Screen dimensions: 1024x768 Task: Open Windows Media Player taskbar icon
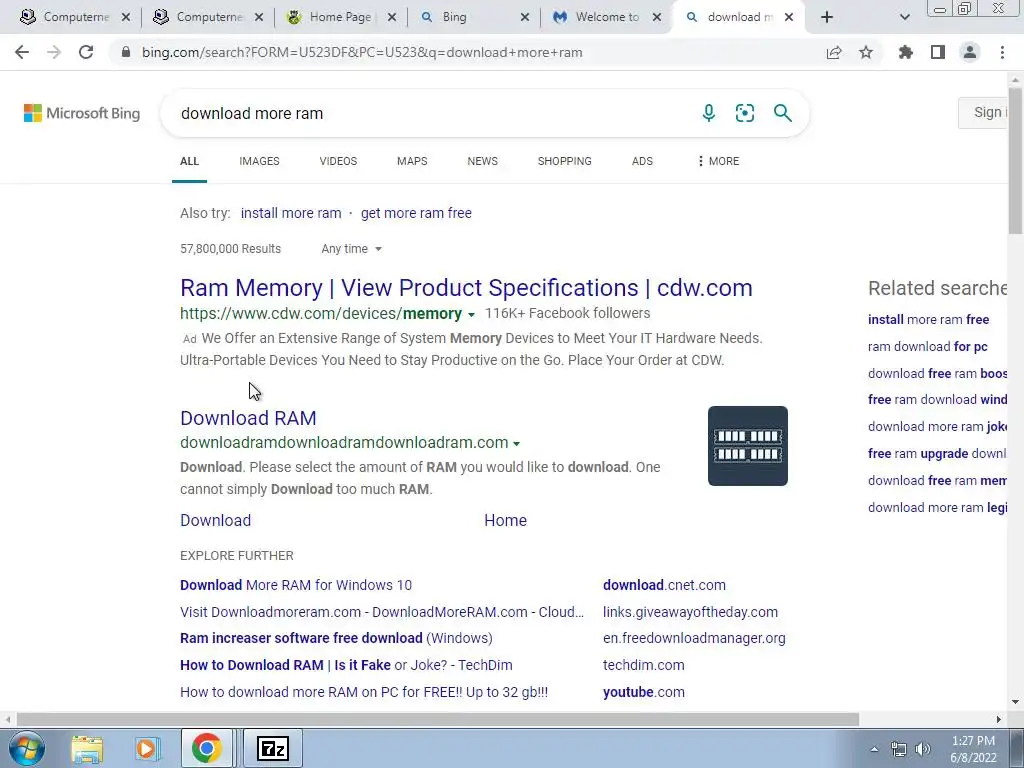click(x=146, y=748)
